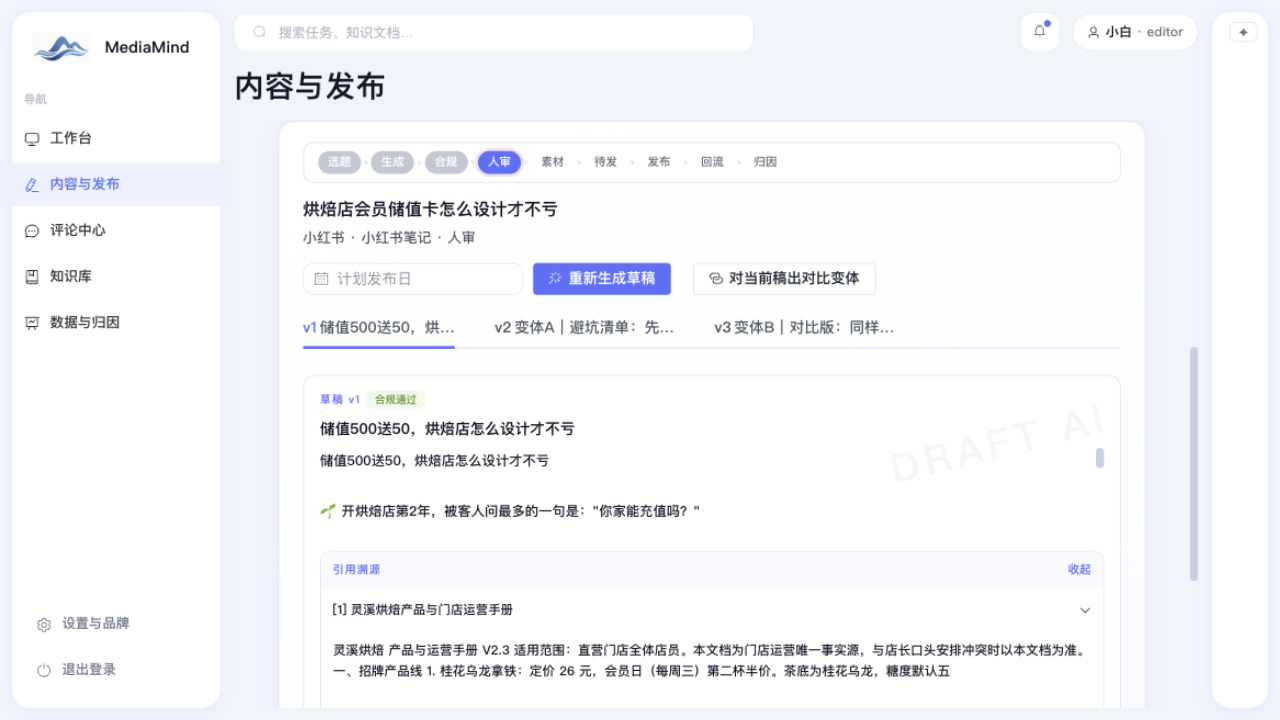Image resolution: width=1280 pixels, height=720 pixels.
Task: Select the 回流 workflow step
Action: (712, 162)
